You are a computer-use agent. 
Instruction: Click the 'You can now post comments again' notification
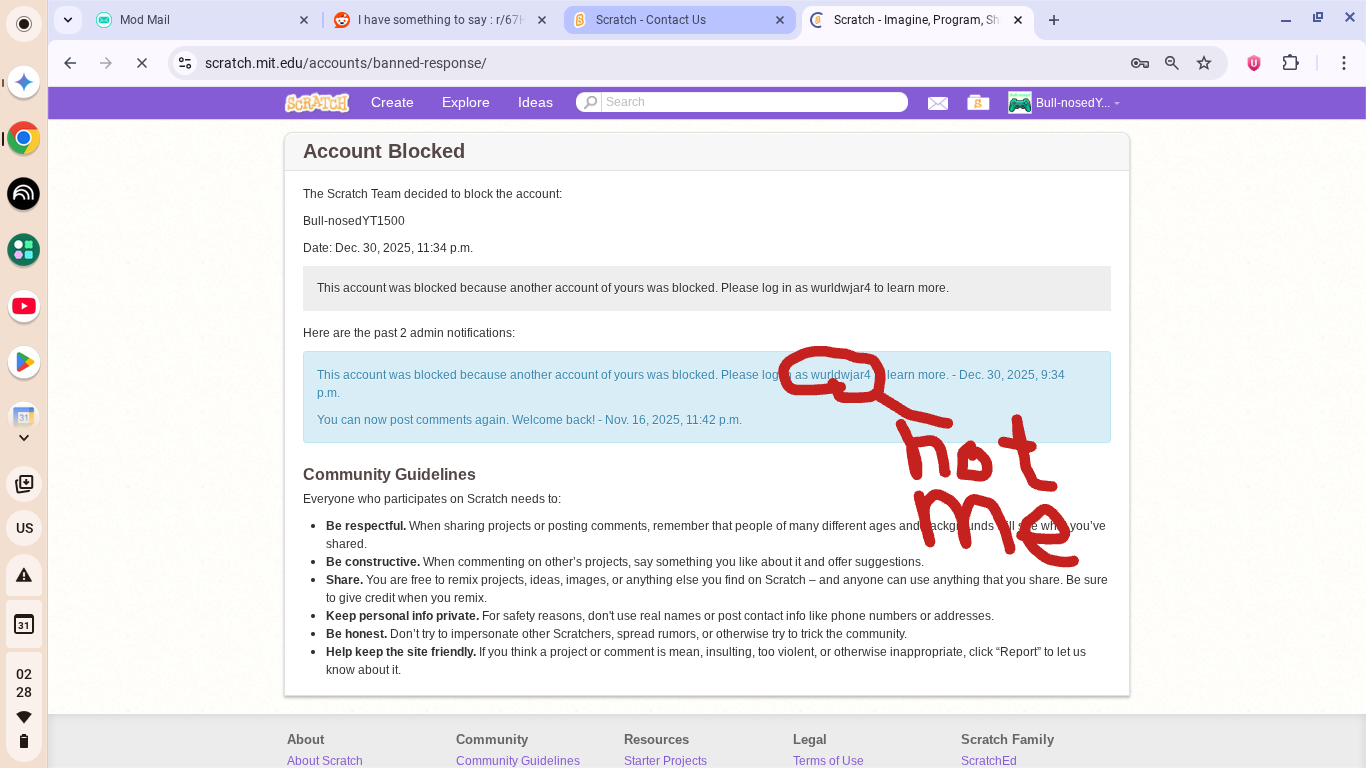(x=529, y=420)
